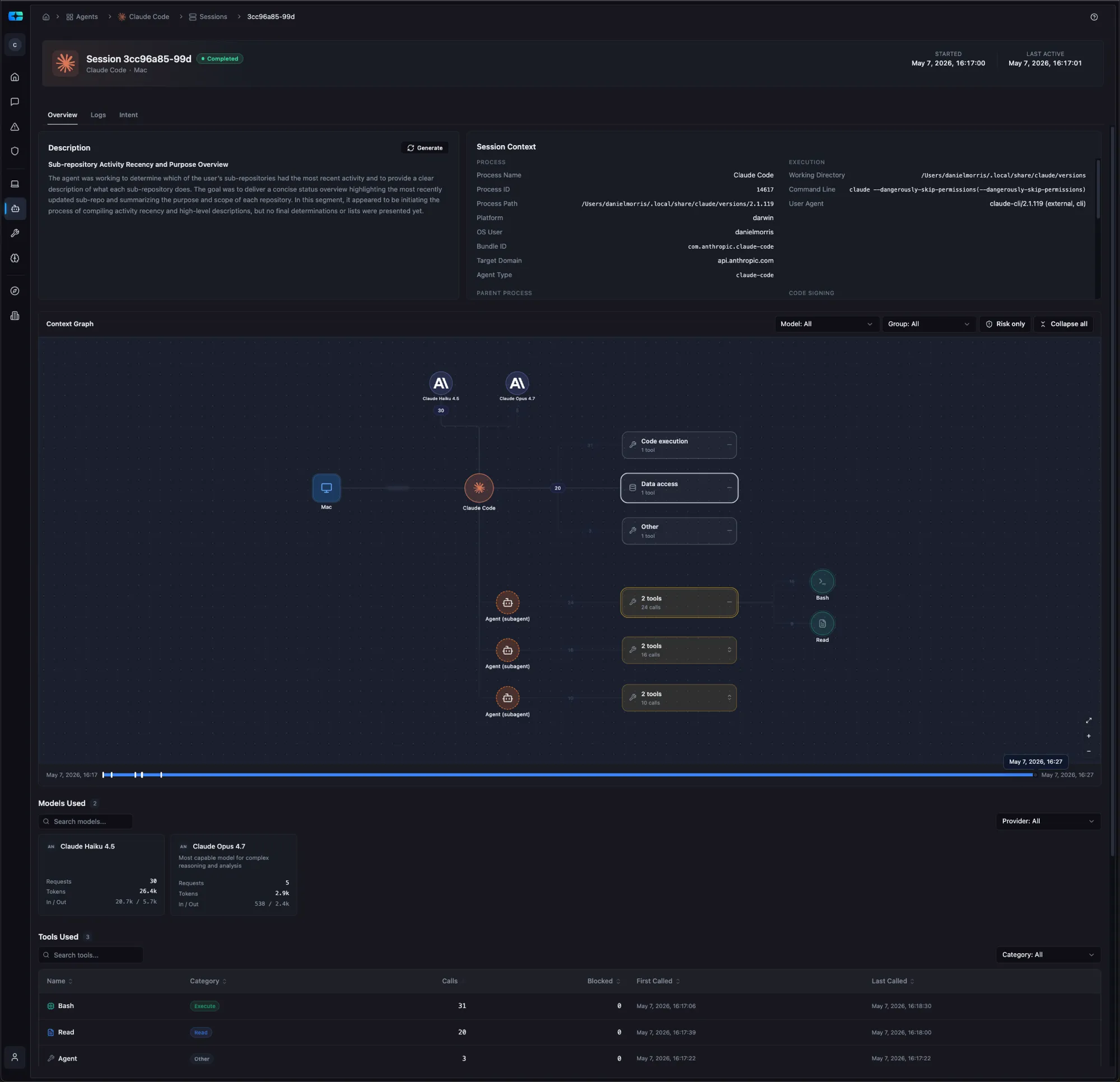1120x1082 pixels.
Task: Open the home icon in the left sidebar
Action: tap(15, 77)
